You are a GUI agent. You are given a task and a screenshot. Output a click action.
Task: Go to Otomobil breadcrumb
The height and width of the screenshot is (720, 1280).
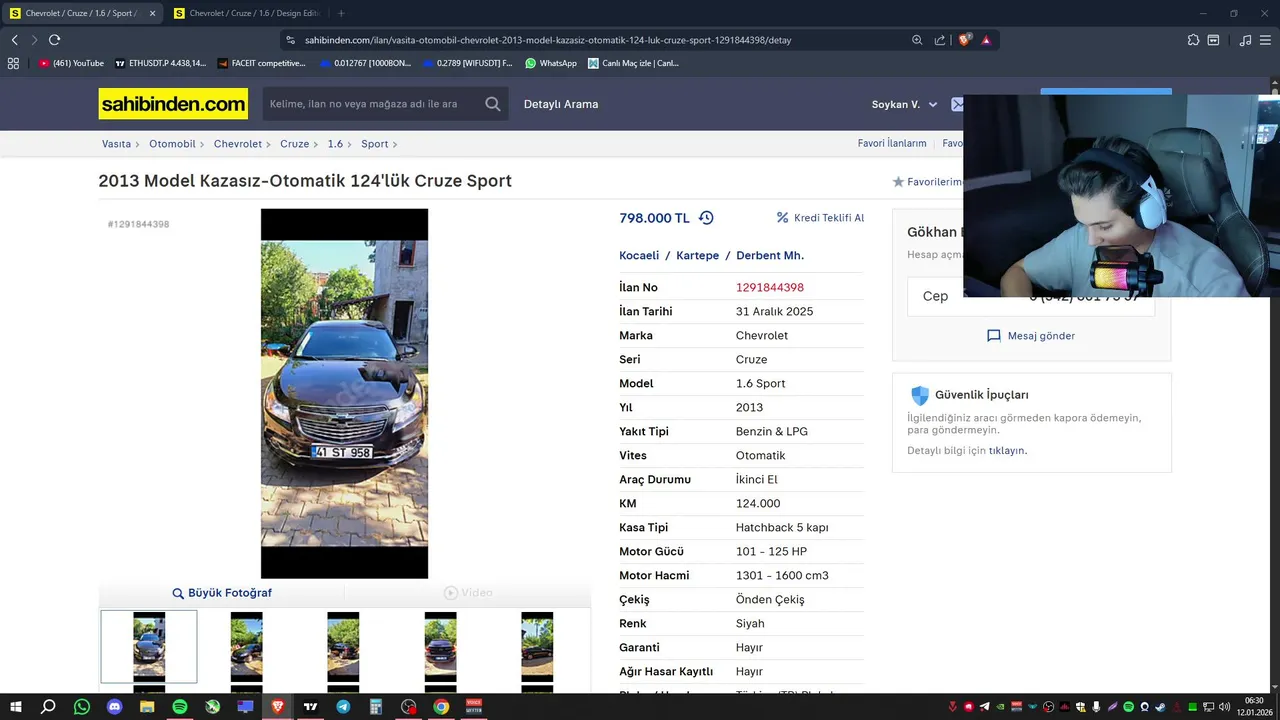[x=172, y=144]
